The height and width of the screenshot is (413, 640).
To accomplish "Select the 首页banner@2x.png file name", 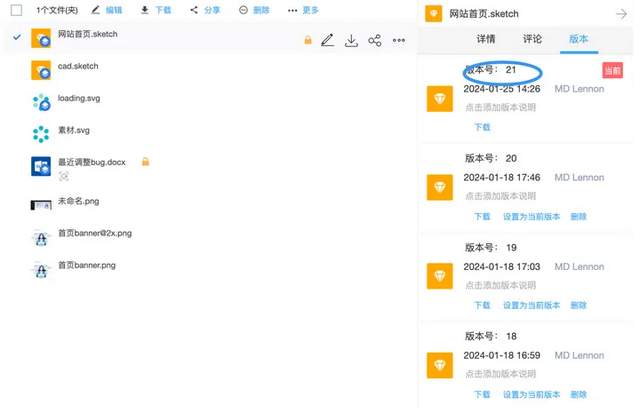I will (95, 233).
